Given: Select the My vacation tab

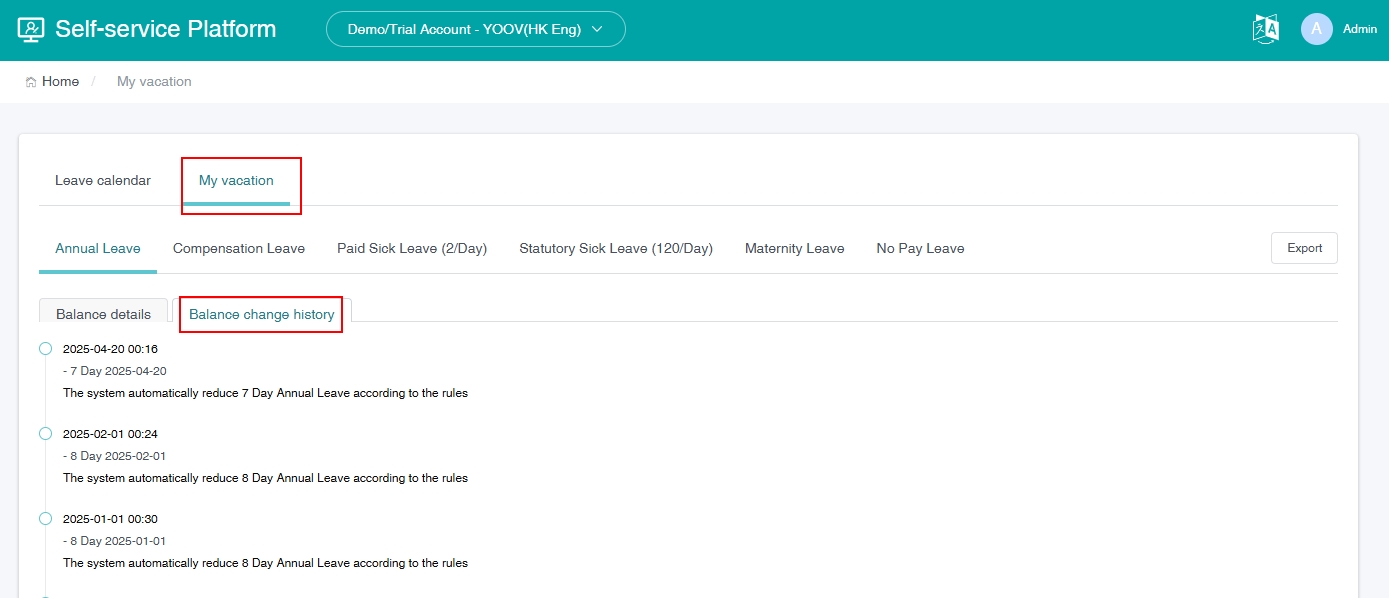Looking at the screenshot, I should tap(236, 181).
